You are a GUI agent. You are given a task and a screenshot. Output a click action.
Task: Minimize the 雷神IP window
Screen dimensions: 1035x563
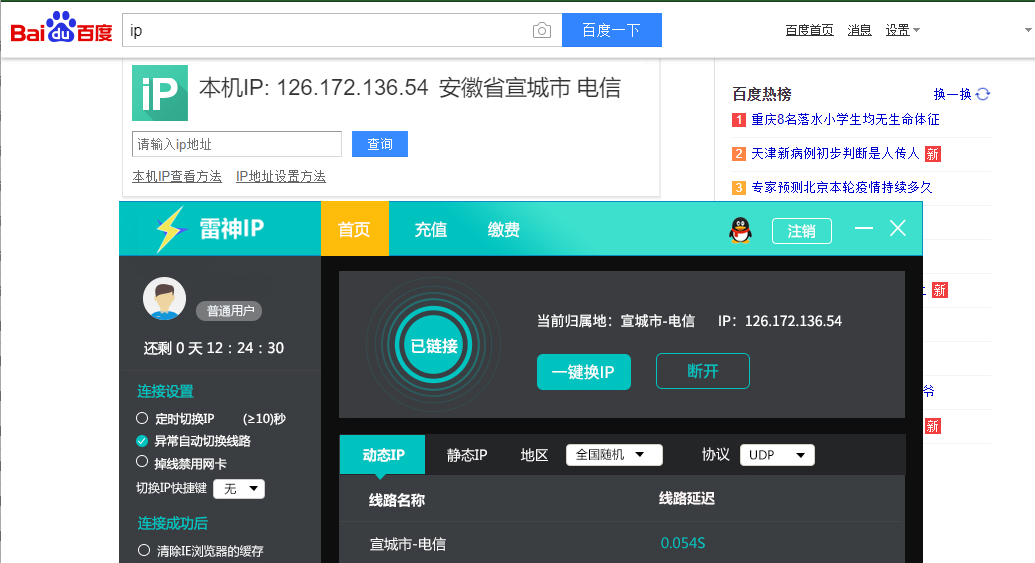click(x=863, y=228)
